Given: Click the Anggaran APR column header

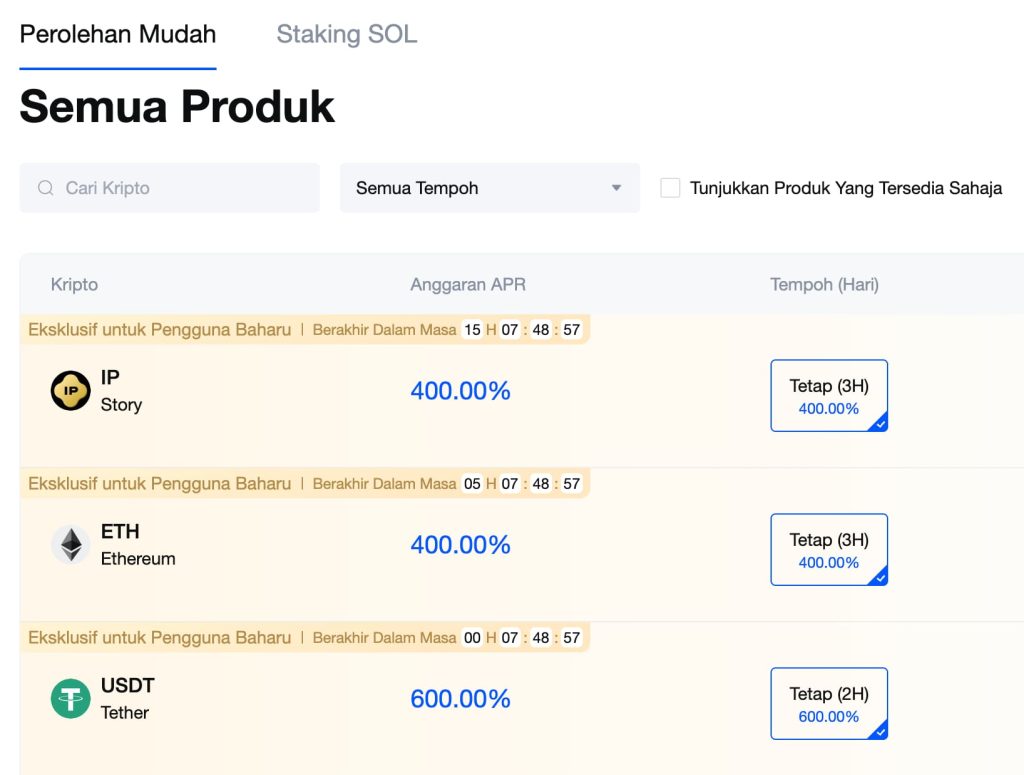Looking at the screenshot, I should (467, 284).
